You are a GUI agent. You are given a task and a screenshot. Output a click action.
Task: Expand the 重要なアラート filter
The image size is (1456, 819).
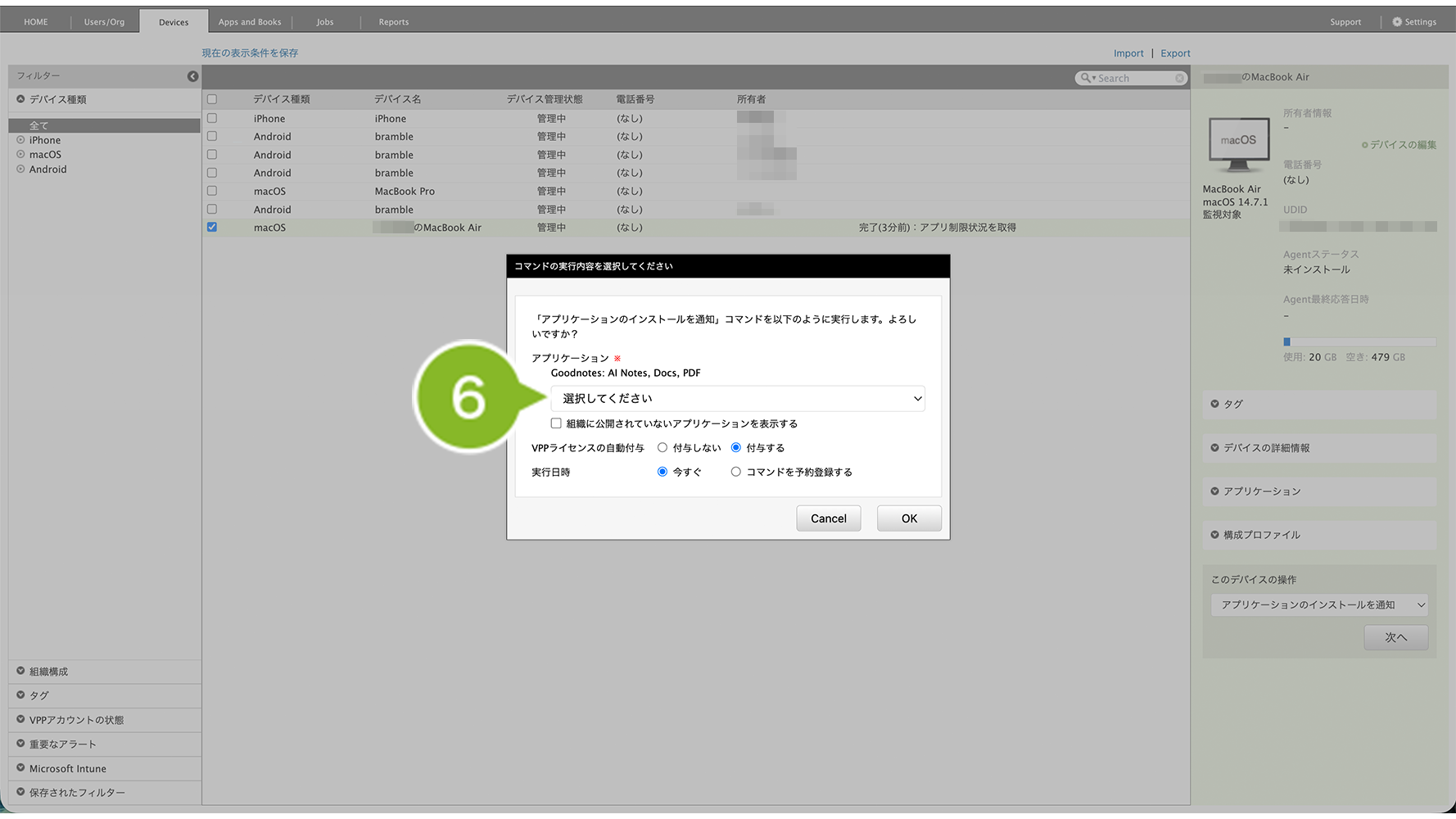pos(105,744)
